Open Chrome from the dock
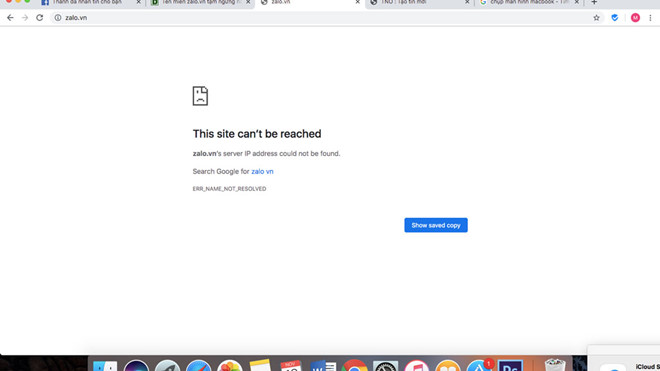This screenshot has width=660, height=371. pos(354,366)
